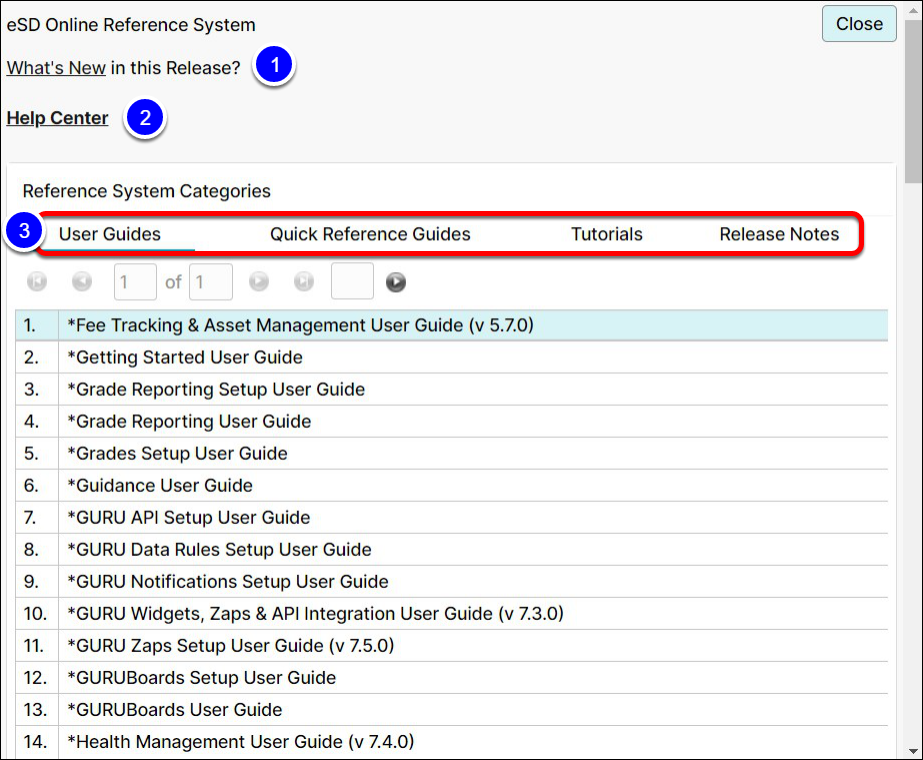Image resolution: width=923 pixels, height=760 pixels.
Task: Switch to the User Guides tab
Action: point(109,234)
